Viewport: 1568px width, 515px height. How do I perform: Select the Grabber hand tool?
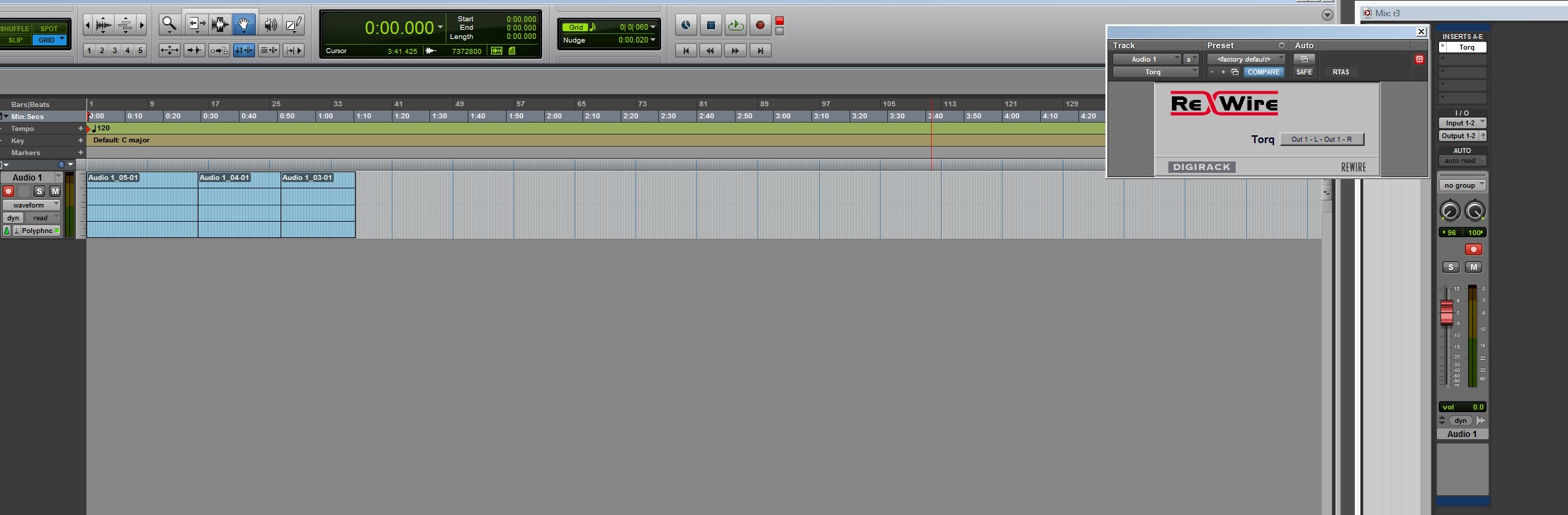[243, 25]
